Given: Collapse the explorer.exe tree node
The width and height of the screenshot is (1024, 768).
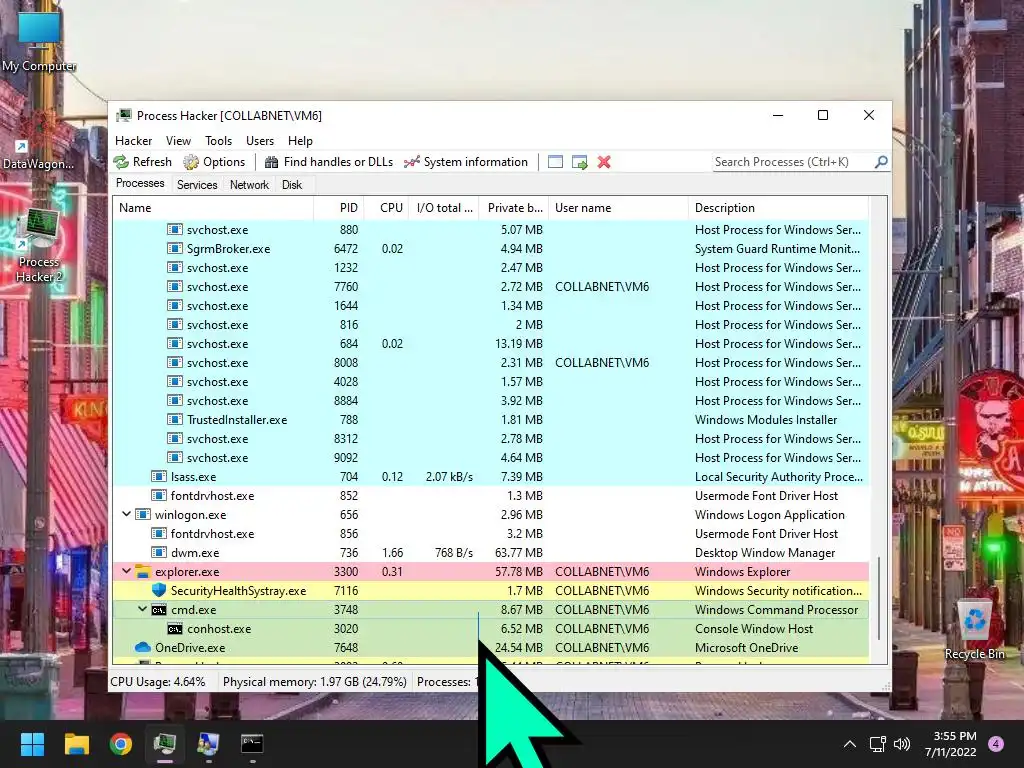Looking at the screenshot, I should 126,571.
